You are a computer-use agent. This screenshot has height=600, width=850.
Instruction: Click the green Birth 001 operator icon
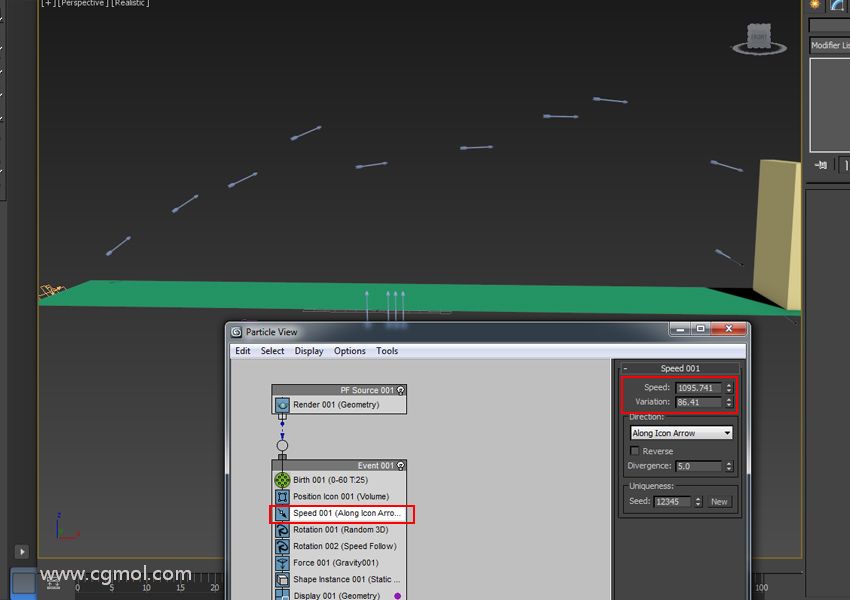(282, 480)
